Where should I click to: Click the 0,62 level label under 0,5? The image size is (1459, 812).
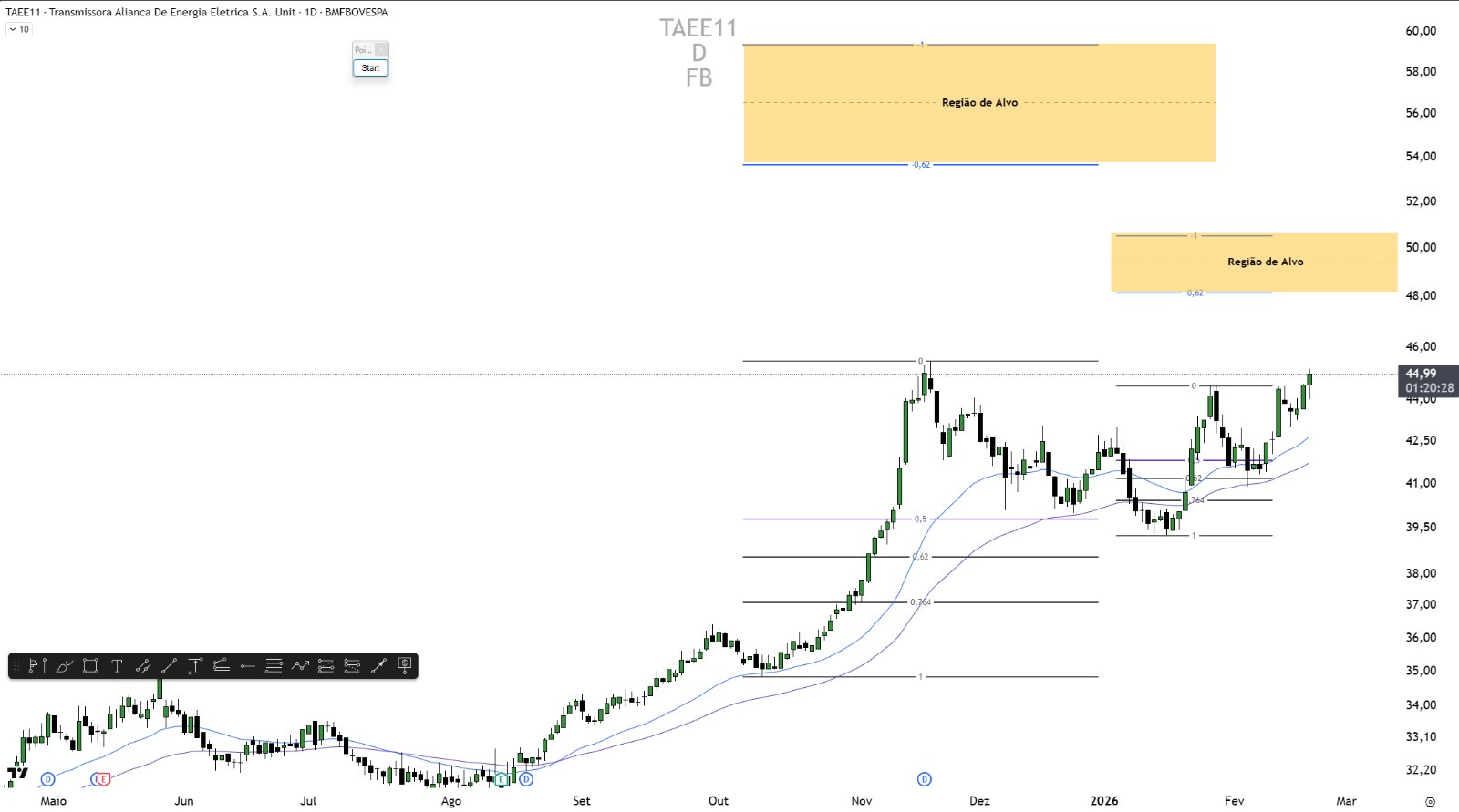click(921, 557)
